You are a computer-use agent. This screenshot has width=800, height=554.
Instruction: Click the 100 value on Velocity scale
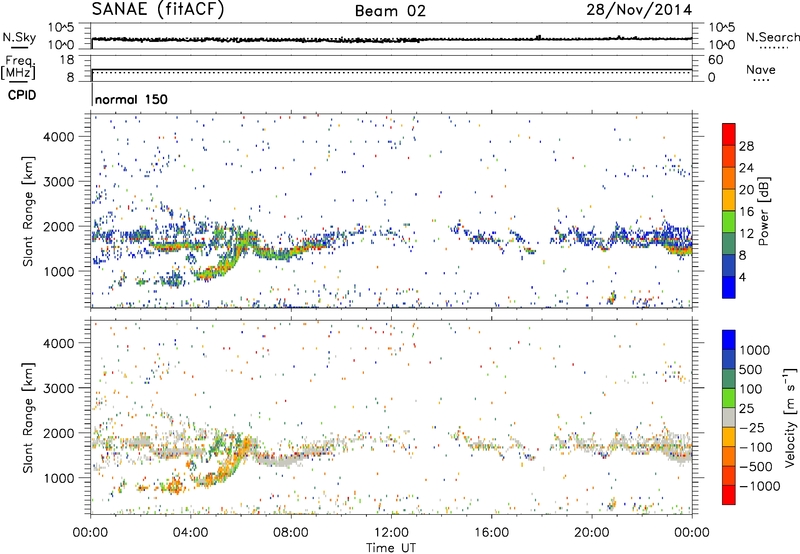tap(751, 389)
